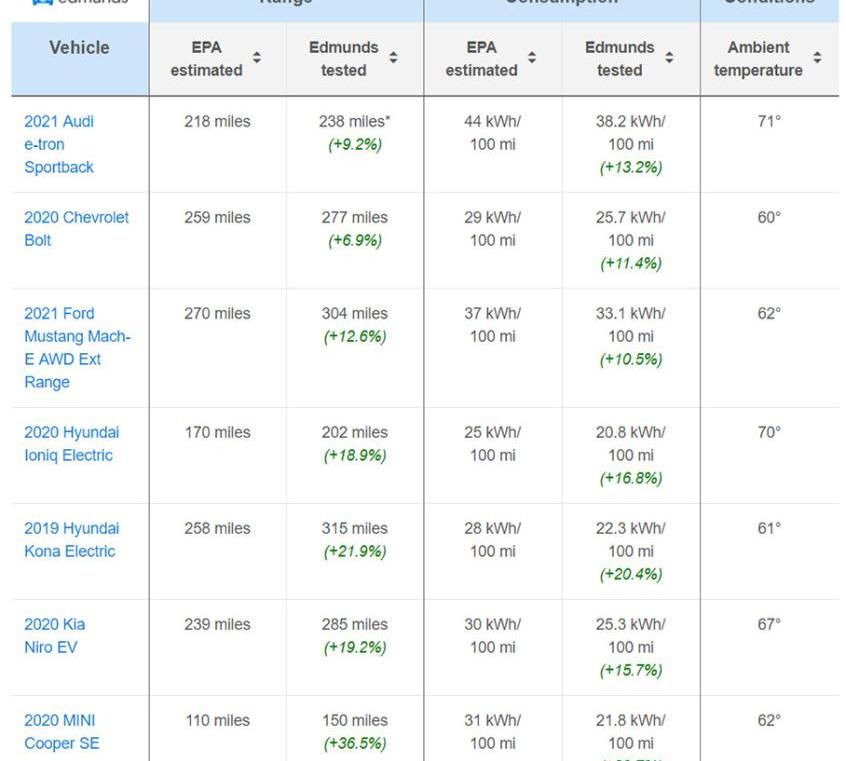This screenshot has width=846, height=761.
Task: Select the '44 kWh/ 100 mi' cell
Action: tap(493, 133)
